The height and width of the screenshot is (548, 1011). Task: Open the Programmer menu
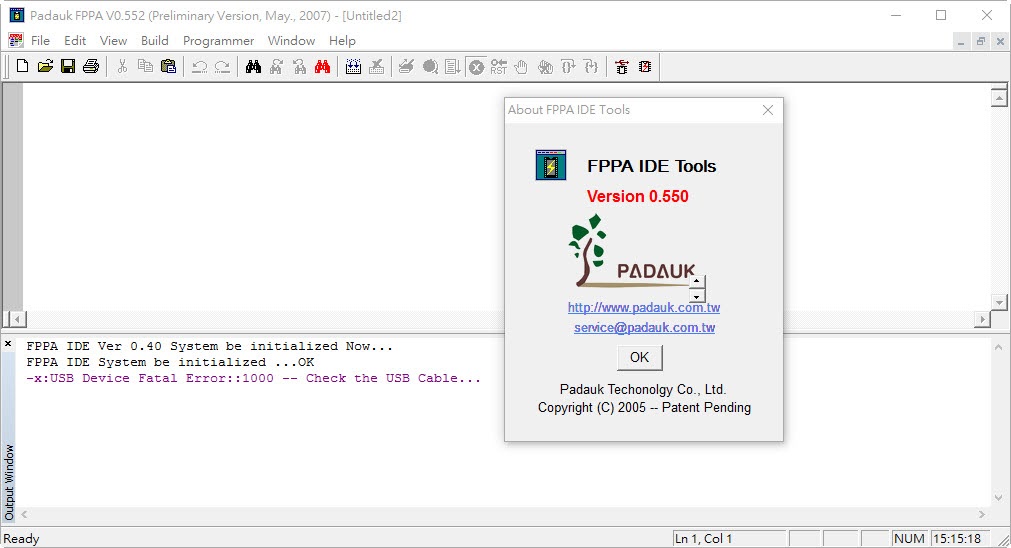coord(219,41)
